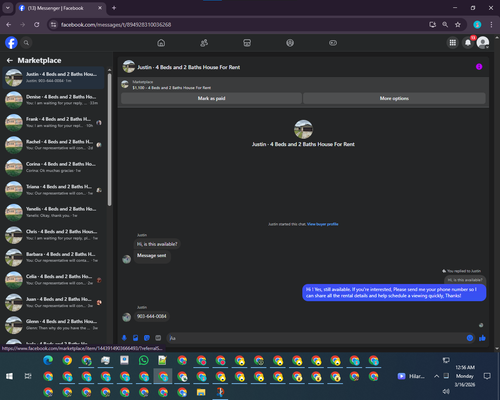
Task: Open the Friends icon in top navigation
Action: click(x=204, y=43)
